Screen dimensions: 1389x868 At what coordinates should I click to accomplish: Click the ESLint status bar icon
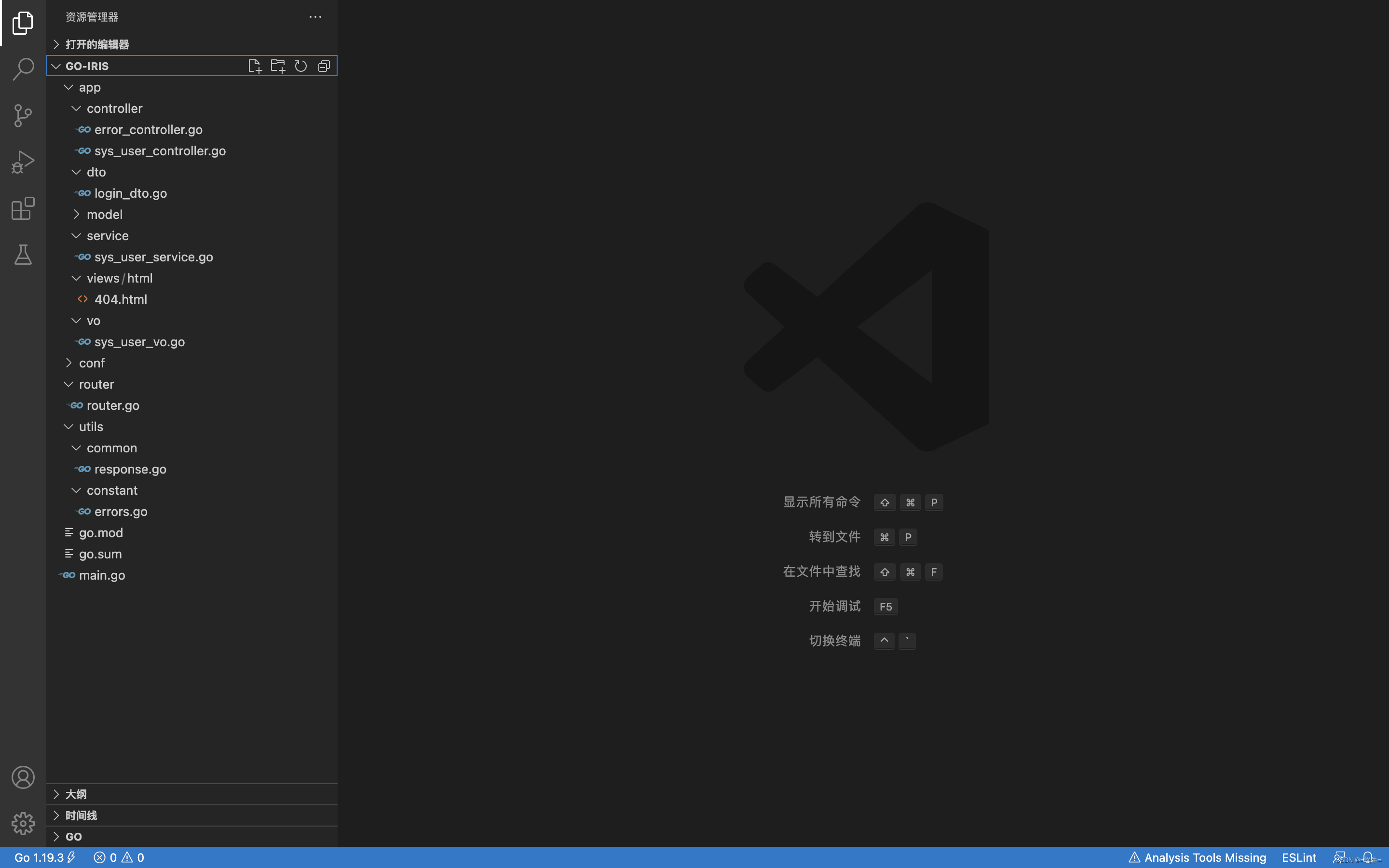(1299, 858)
